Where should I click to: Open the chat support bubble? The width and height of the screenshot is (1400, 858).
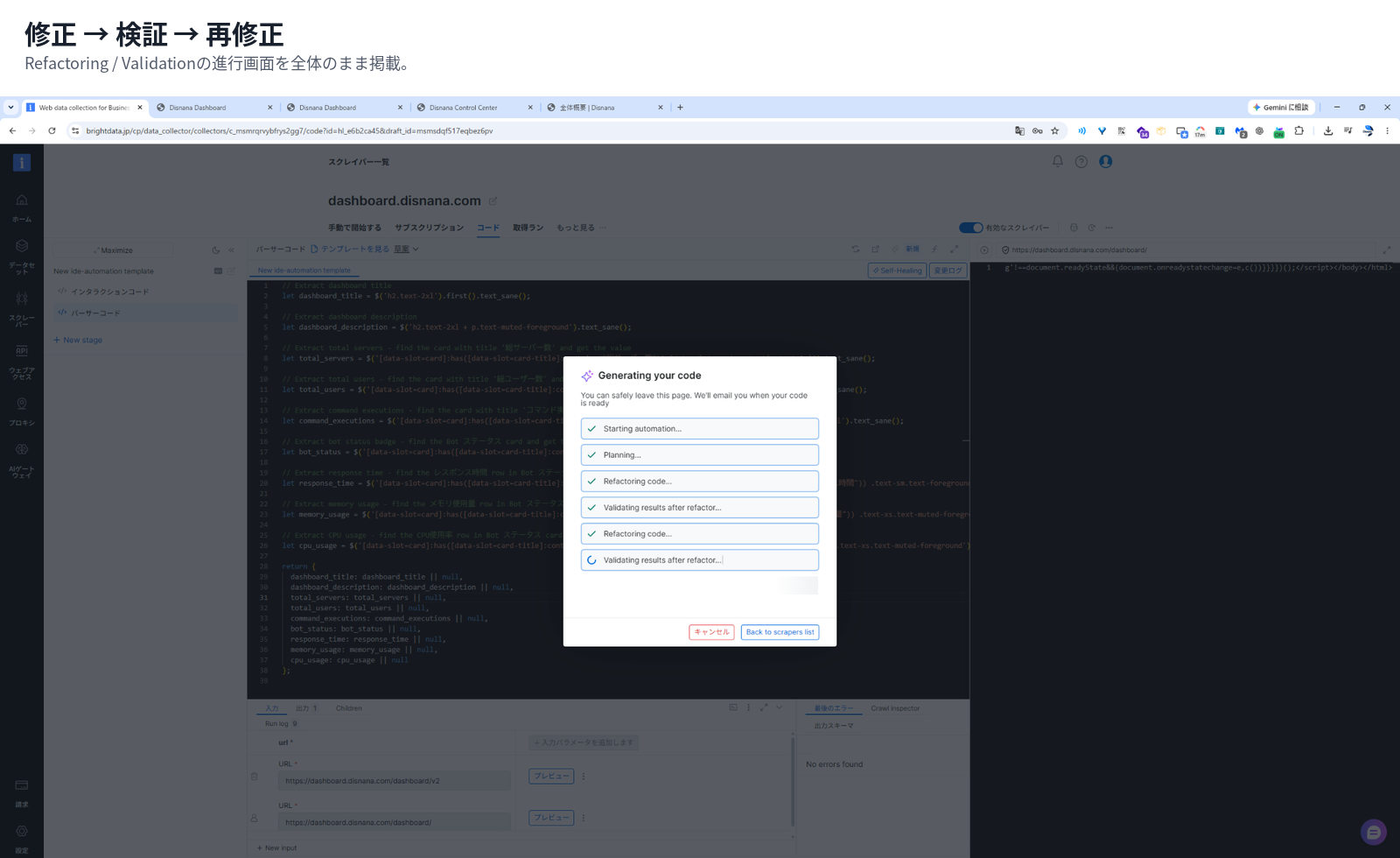point(1374,833)
